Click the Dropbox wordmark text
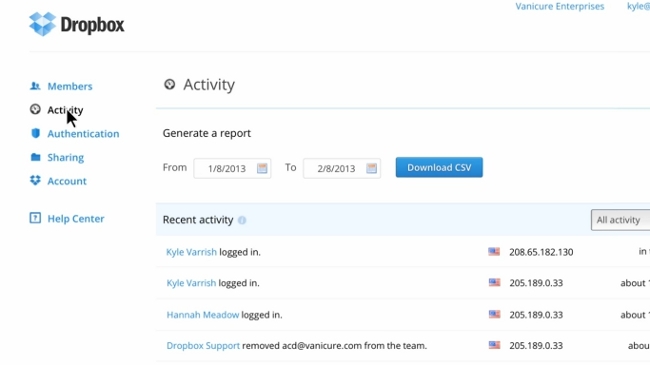Screen dimensions: 650x365 pyautogui.click(x=92, y=25)
